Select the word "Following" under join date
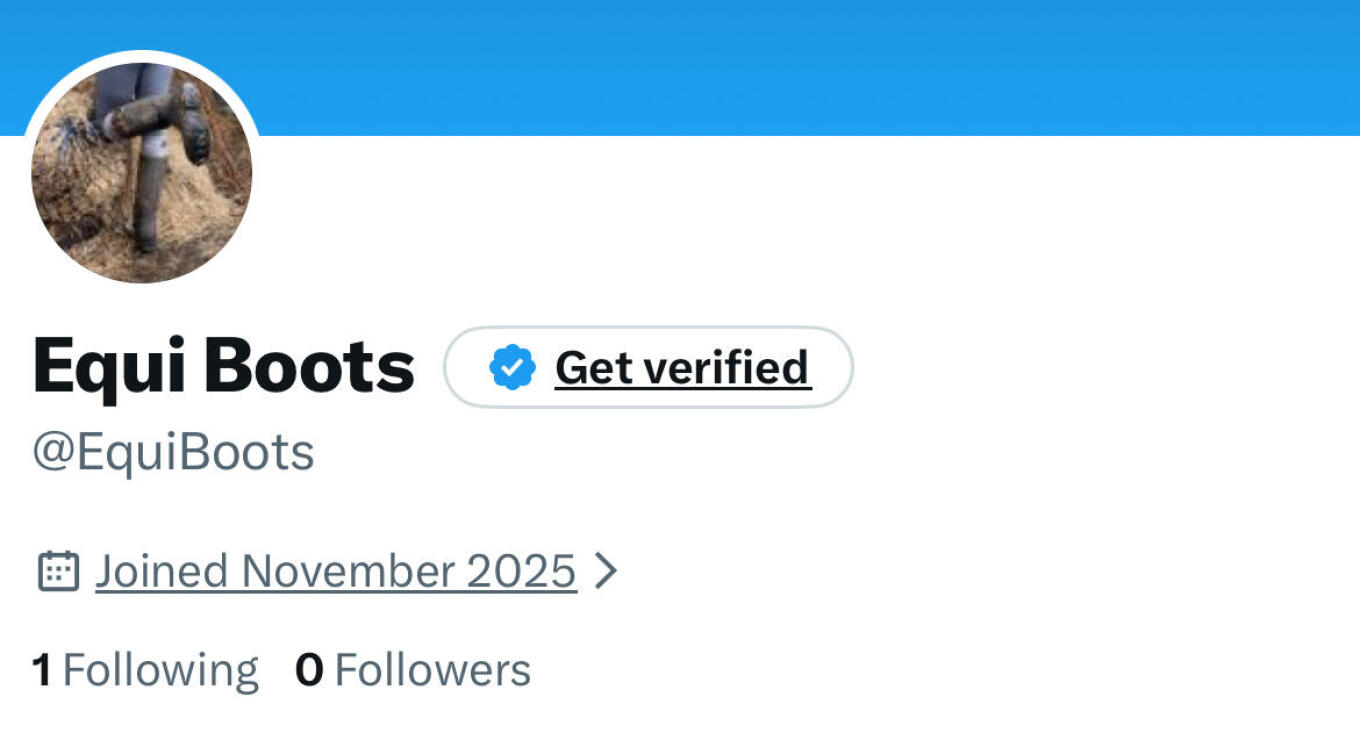Image resolution: width=1360 pixels, height=740 pixels. coord(160,670)
